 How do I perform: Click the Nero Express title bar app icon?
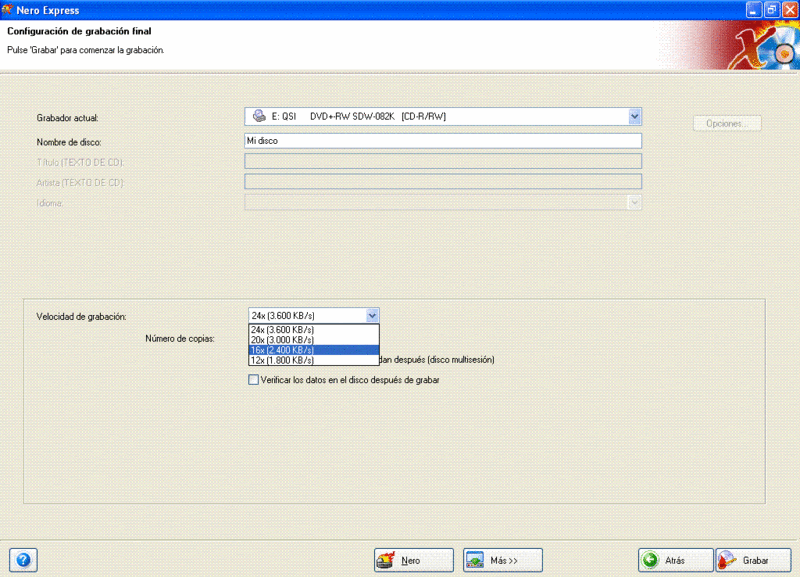[7, 10]
